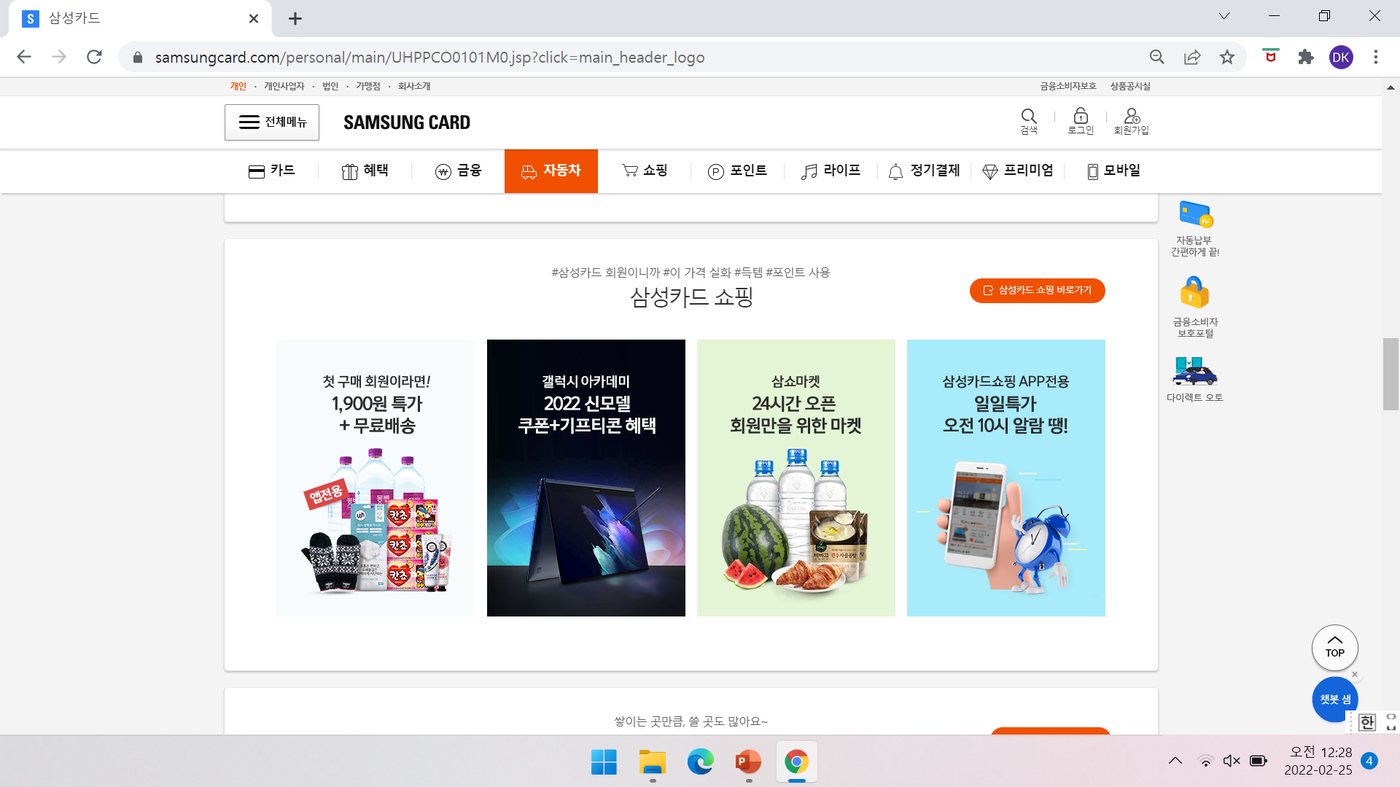Open the Chrome extensions puzzle icon
Image resolution: width=1400 pixels, height=787 pixels.
tap(1306, 57)
